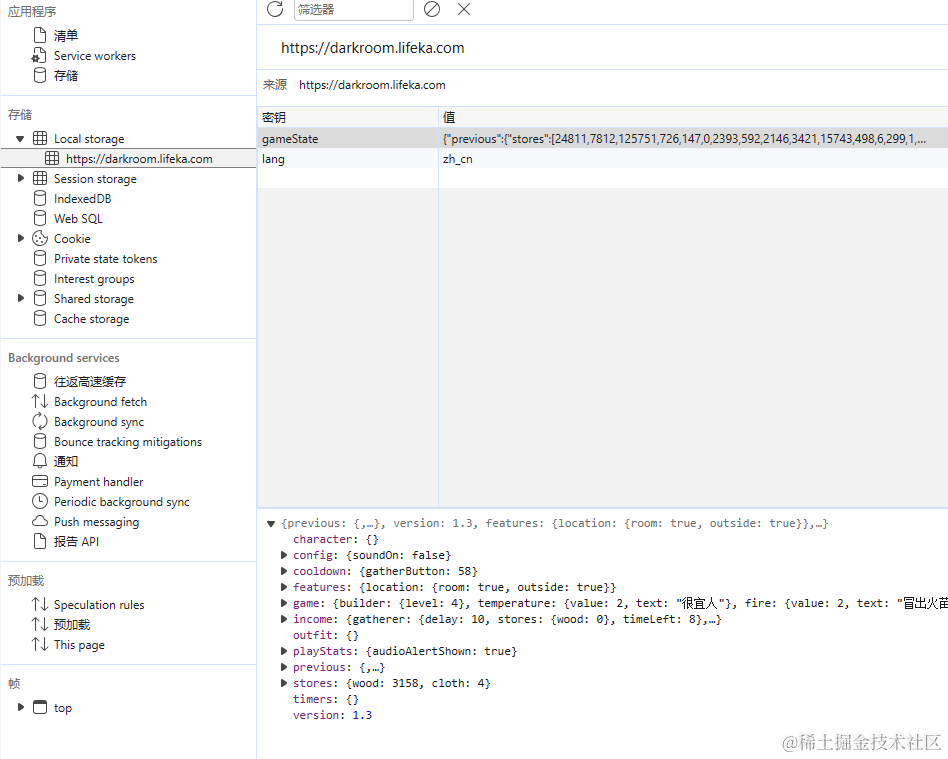
Task: Click the 报告 API file icon
Action: tap(40, 541)
